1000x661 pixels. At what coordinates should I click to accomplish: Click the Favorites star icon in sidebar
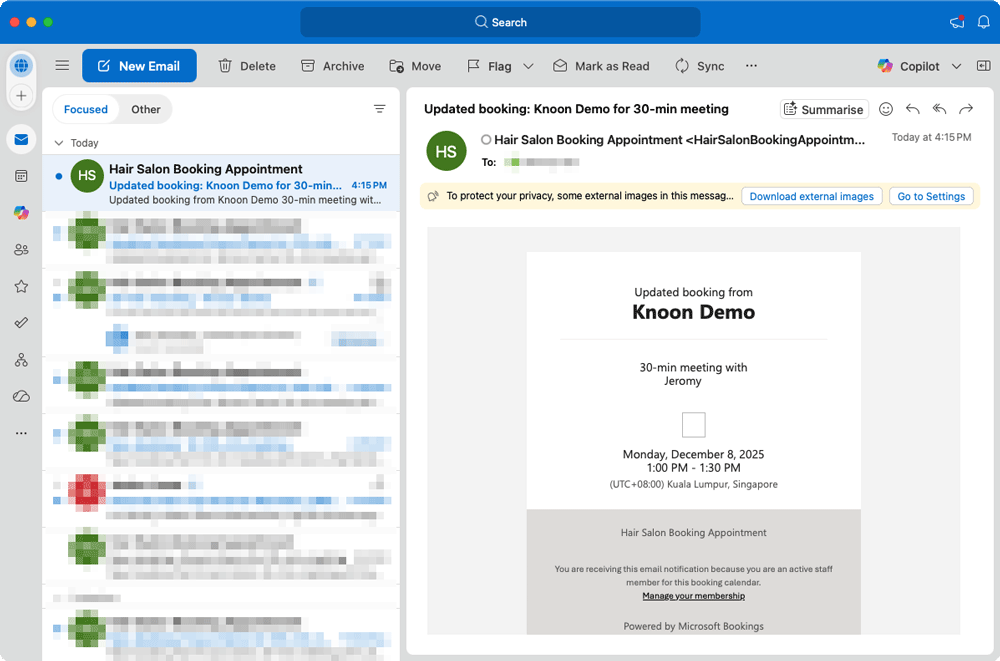click(21, 286)
